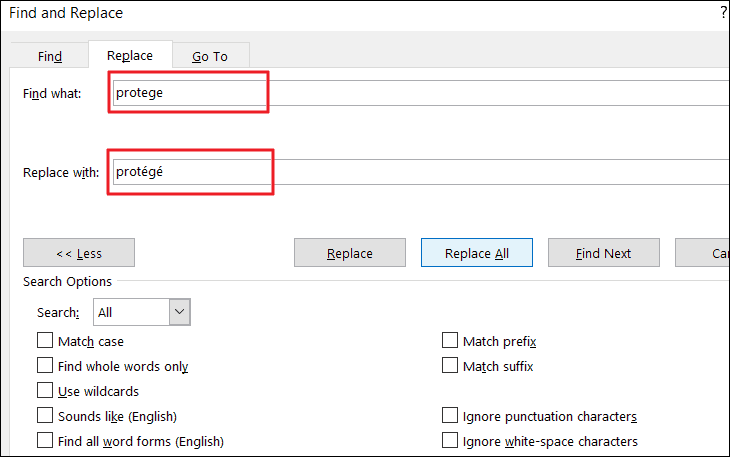Tick the Match prefix checkbox

pos(450,341)
